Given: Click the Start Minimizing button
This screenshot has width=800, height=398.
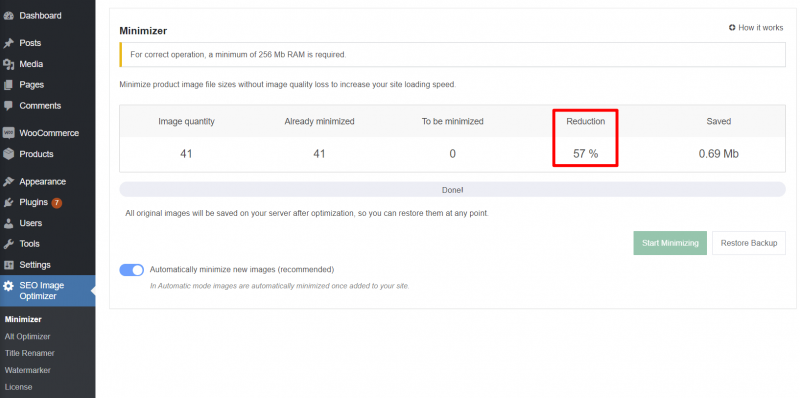Looking at the screenshot, I should pos(670,243).
